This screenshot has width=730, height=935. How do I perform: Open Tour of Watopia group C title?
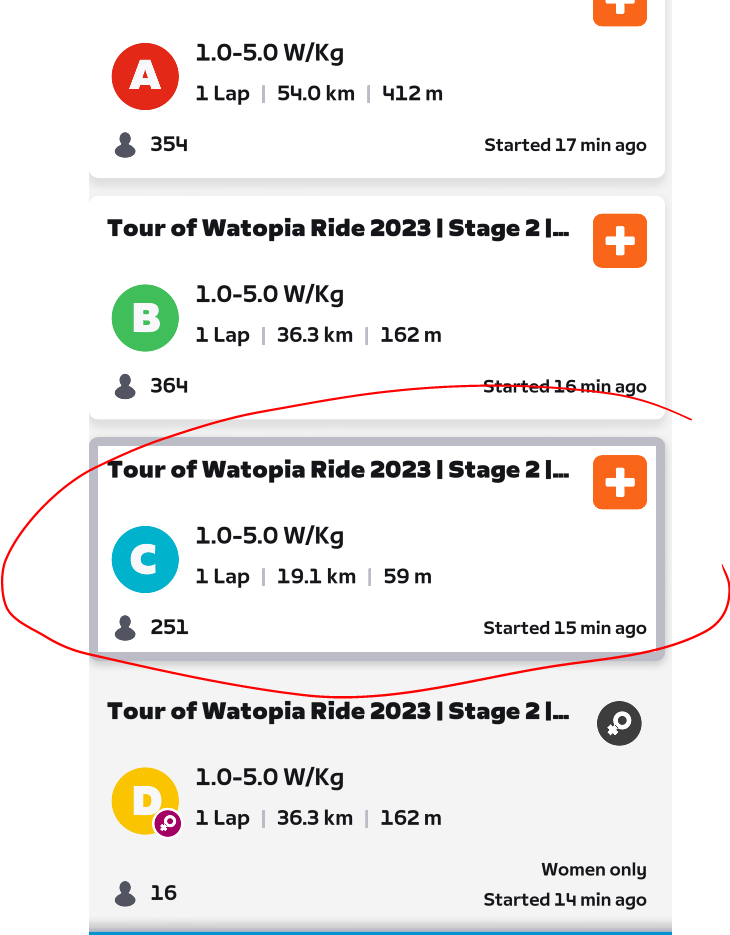pos(338,470)
